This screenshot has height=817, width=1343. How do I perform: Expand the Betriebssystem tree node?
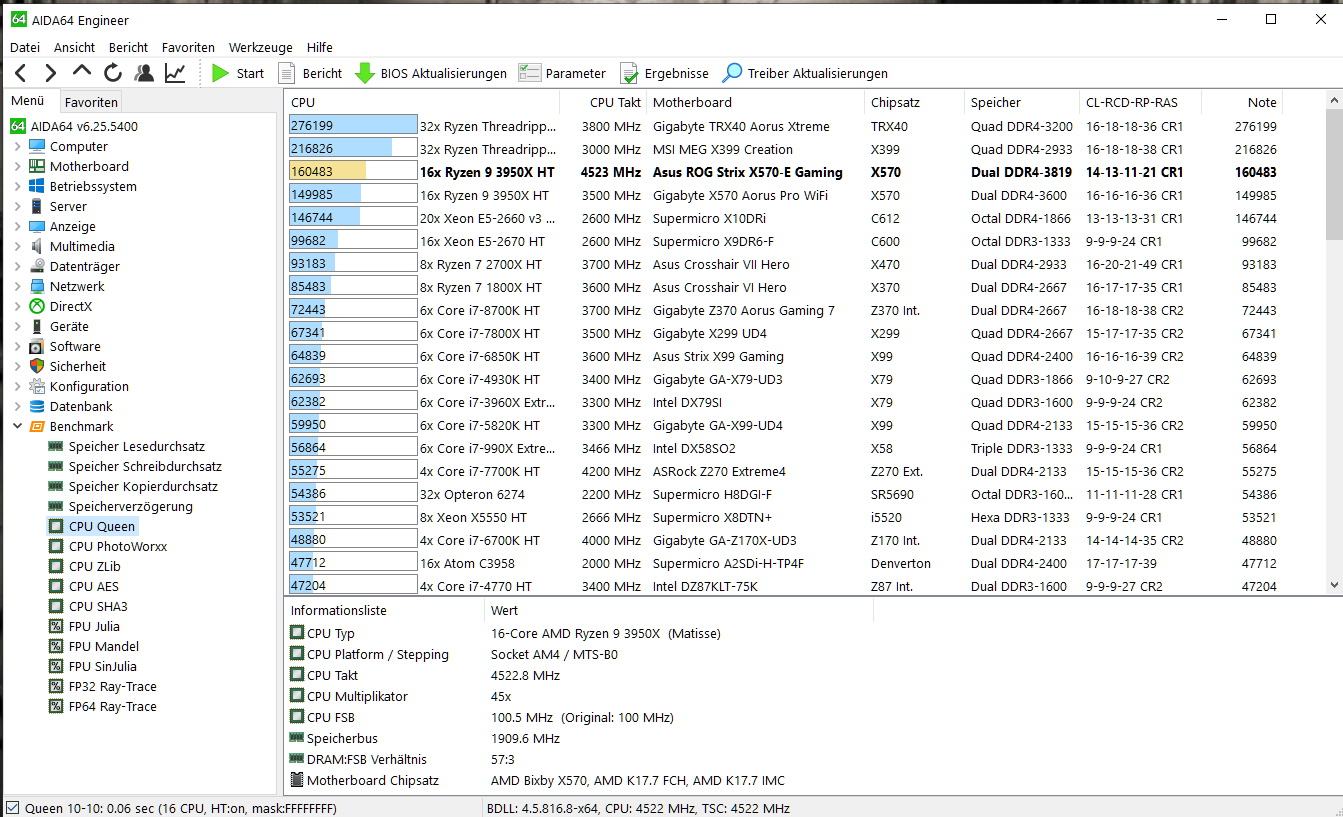click(x=17, y=186)
